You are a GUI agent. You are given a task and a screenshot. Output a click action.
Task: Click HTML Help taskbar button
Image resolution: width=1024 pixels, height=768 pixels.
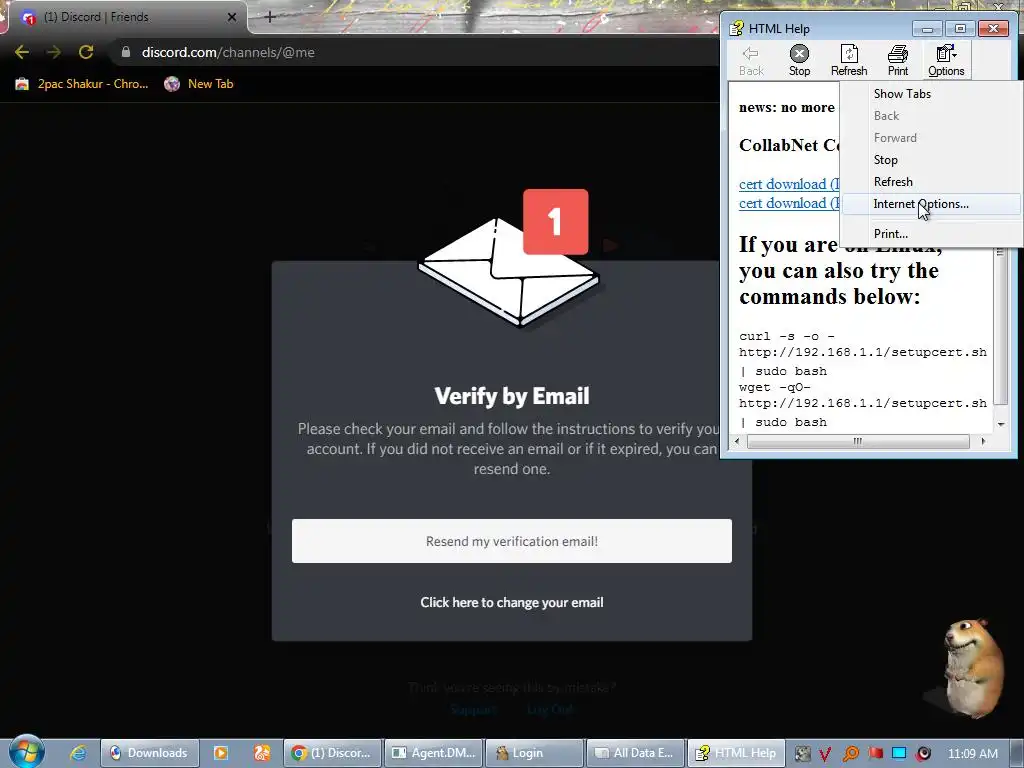736,753
